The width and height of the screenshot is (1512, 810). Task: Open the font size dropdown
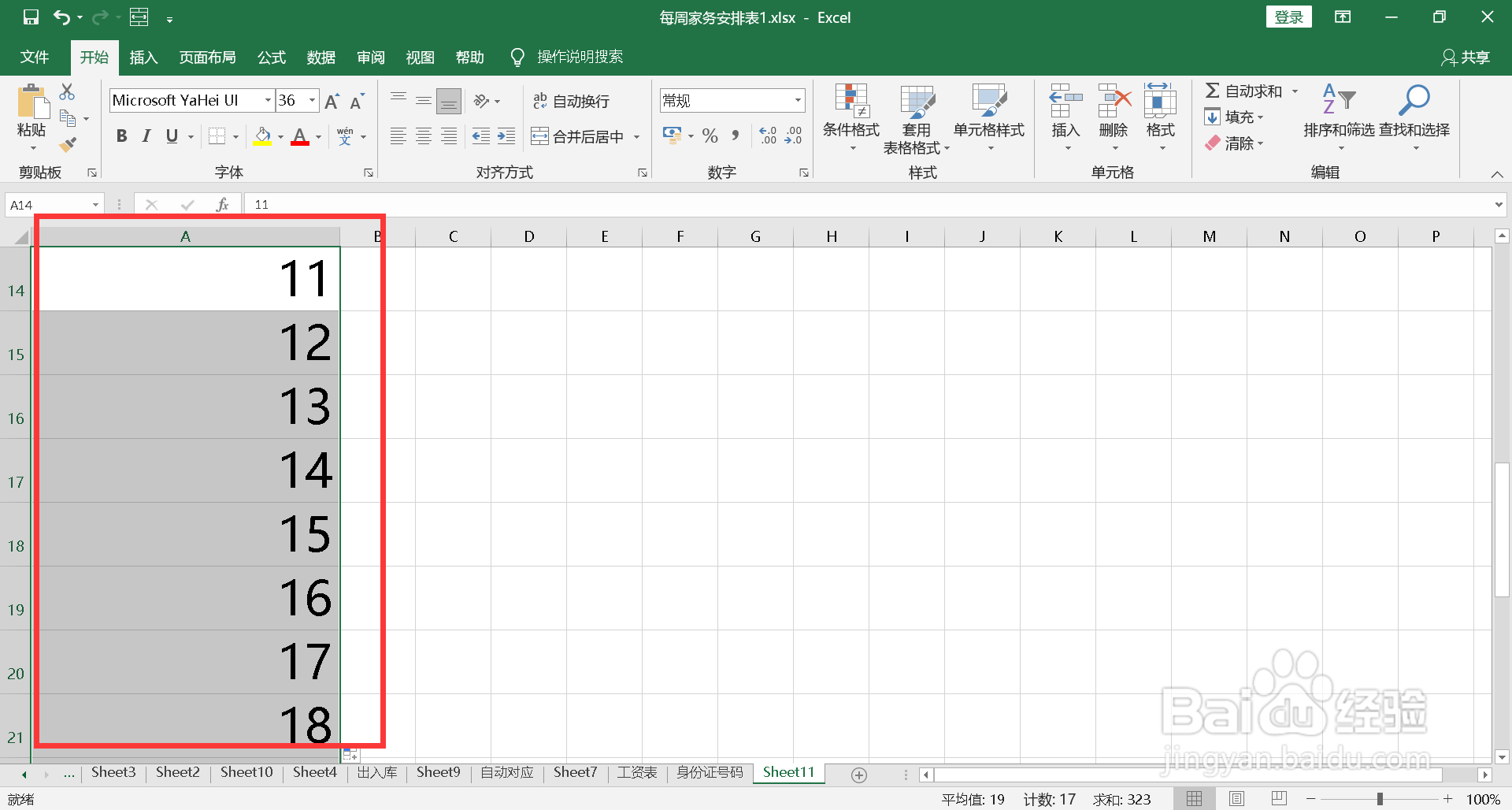[313, 100]
